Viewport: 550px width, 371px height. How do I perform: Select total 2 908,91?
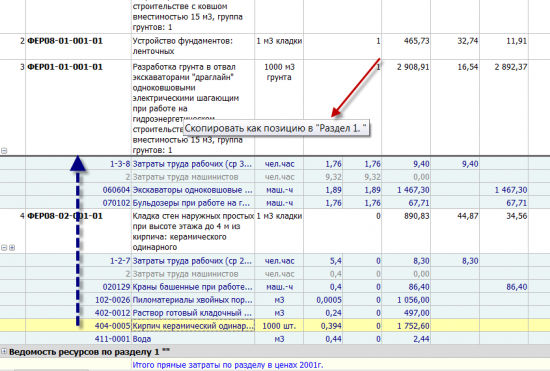[413, 67]
